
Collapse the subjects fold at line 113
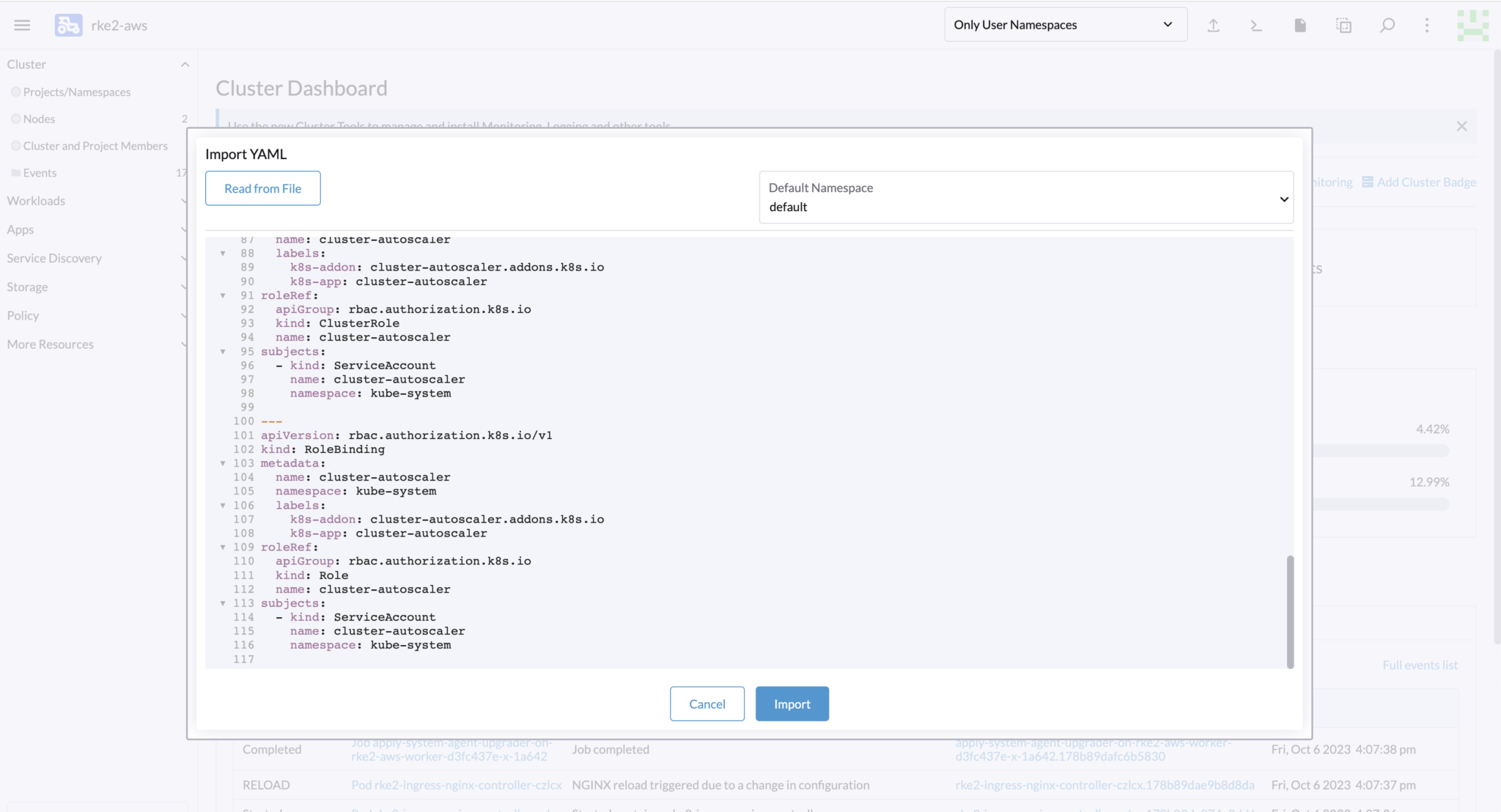pos(223,603)
